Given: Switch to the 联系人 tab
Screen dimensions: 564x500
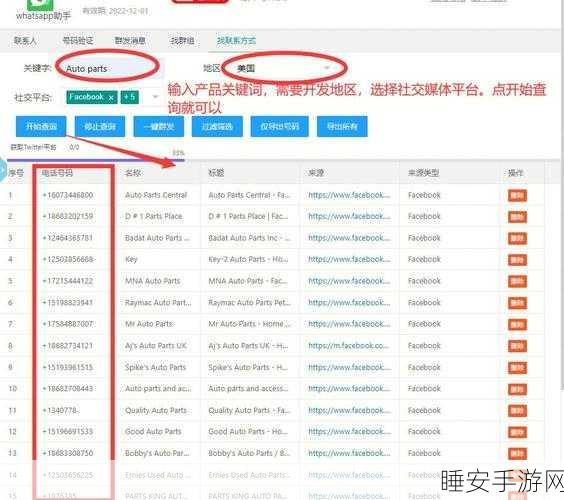Looking at the screenshot, I should (x=25, y=41).
